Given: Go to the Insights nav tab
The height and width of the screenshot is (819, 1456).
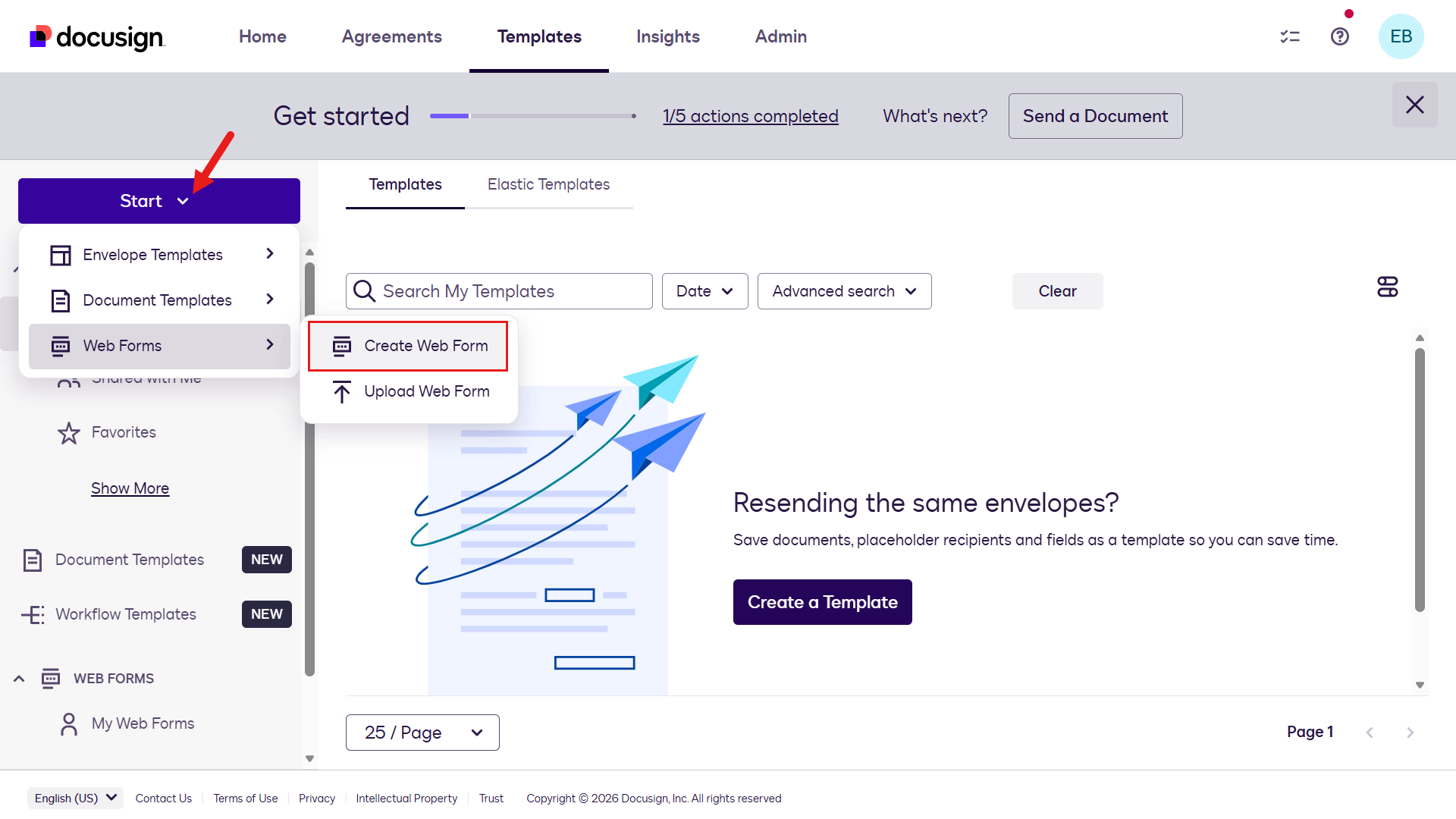Looking at the screenshot, I should click(668, 36).
